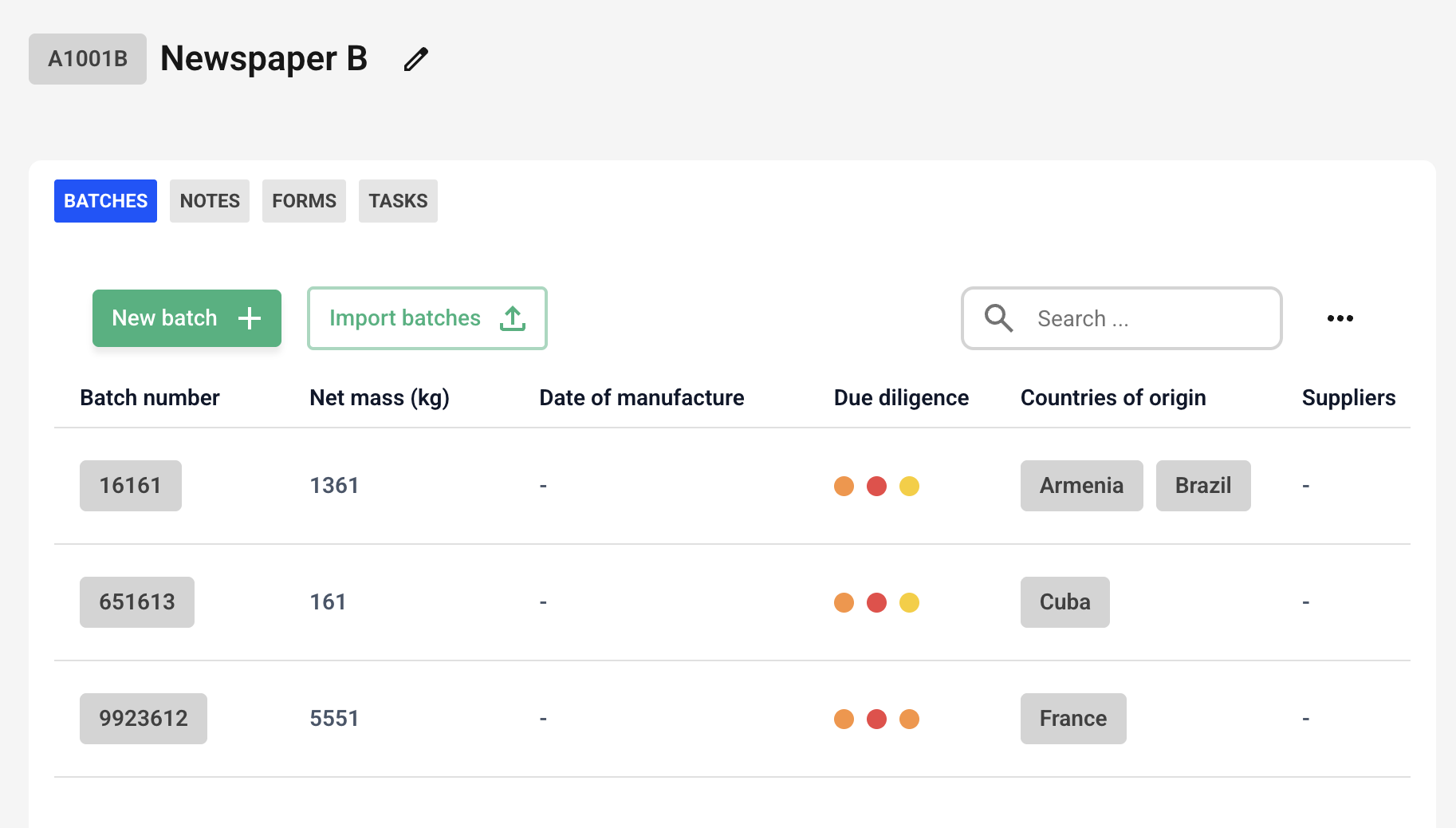Click the France country tag

[1072, 719]
